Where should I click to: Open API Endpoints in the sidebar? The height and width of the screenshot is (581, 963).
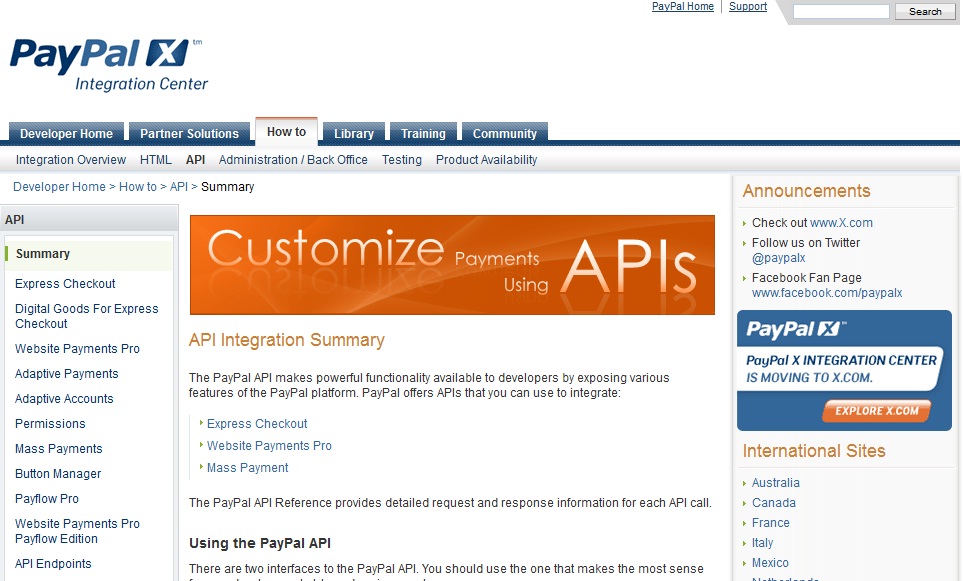click(x=53, y=564)
